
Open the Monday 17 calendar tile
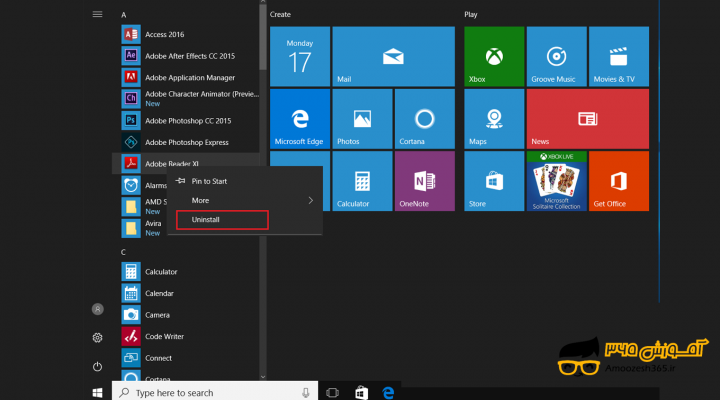300,56
